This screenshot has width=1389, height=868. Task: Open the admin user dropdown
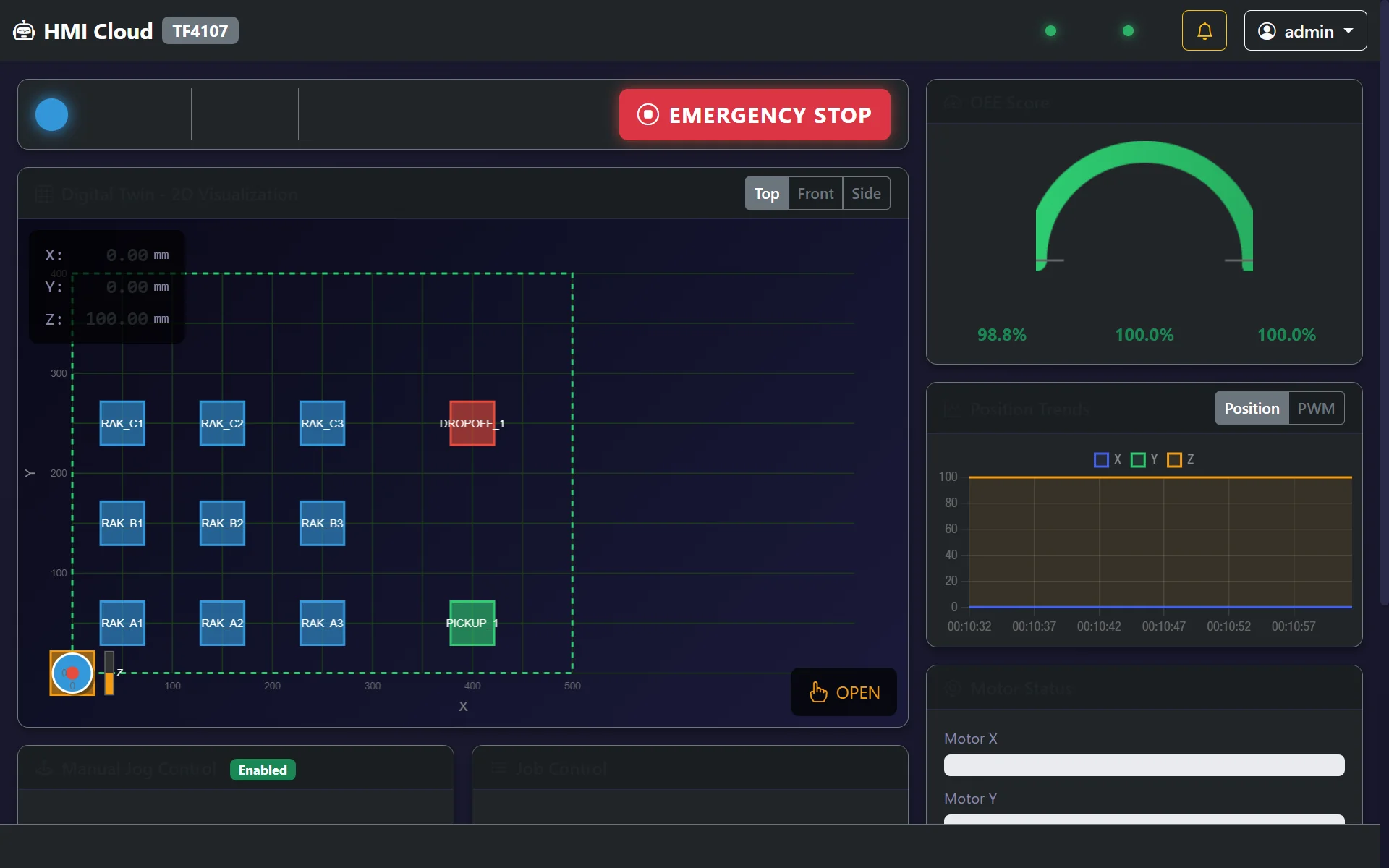tap(1305, 31)
